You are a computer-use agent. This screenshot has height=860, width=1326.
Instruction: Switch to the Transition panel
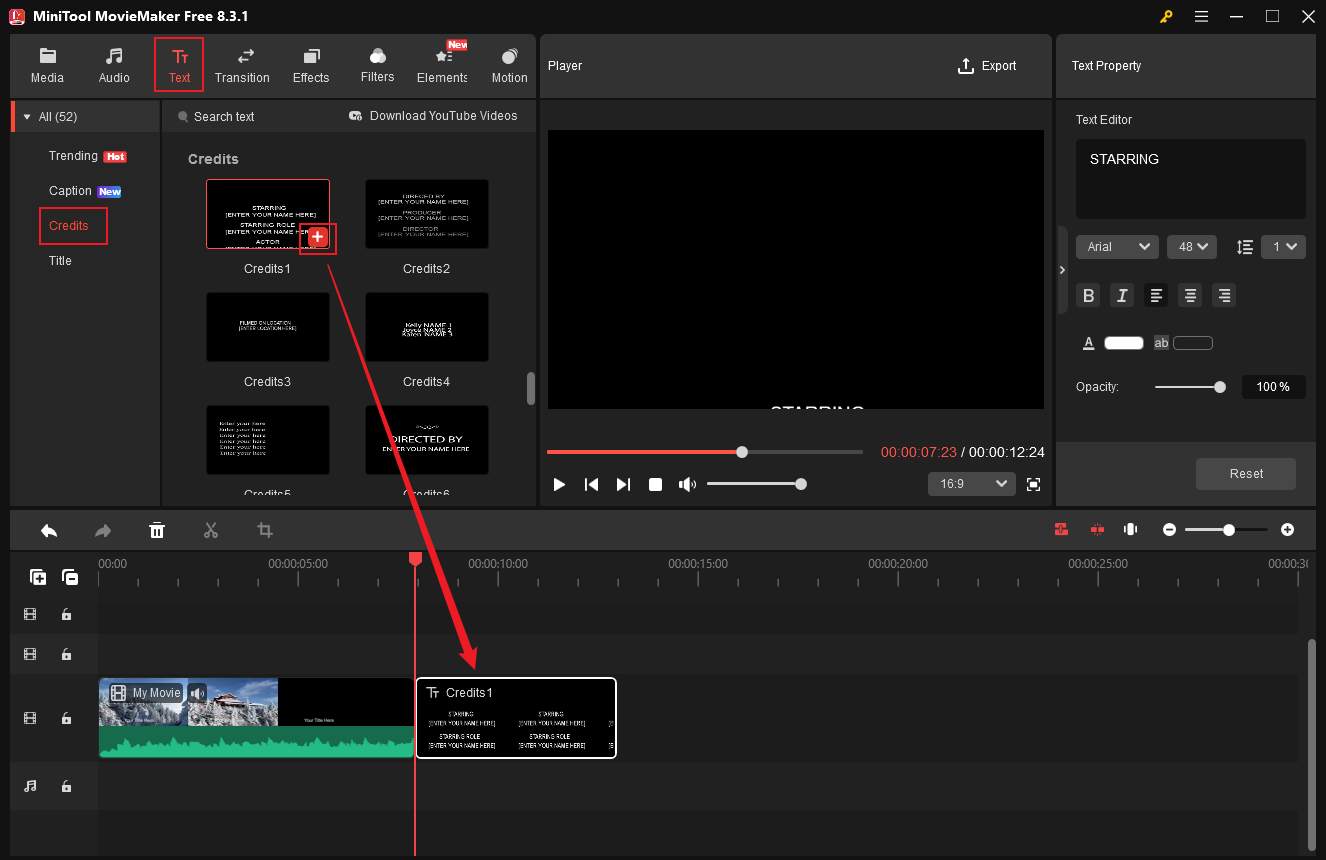242,64
